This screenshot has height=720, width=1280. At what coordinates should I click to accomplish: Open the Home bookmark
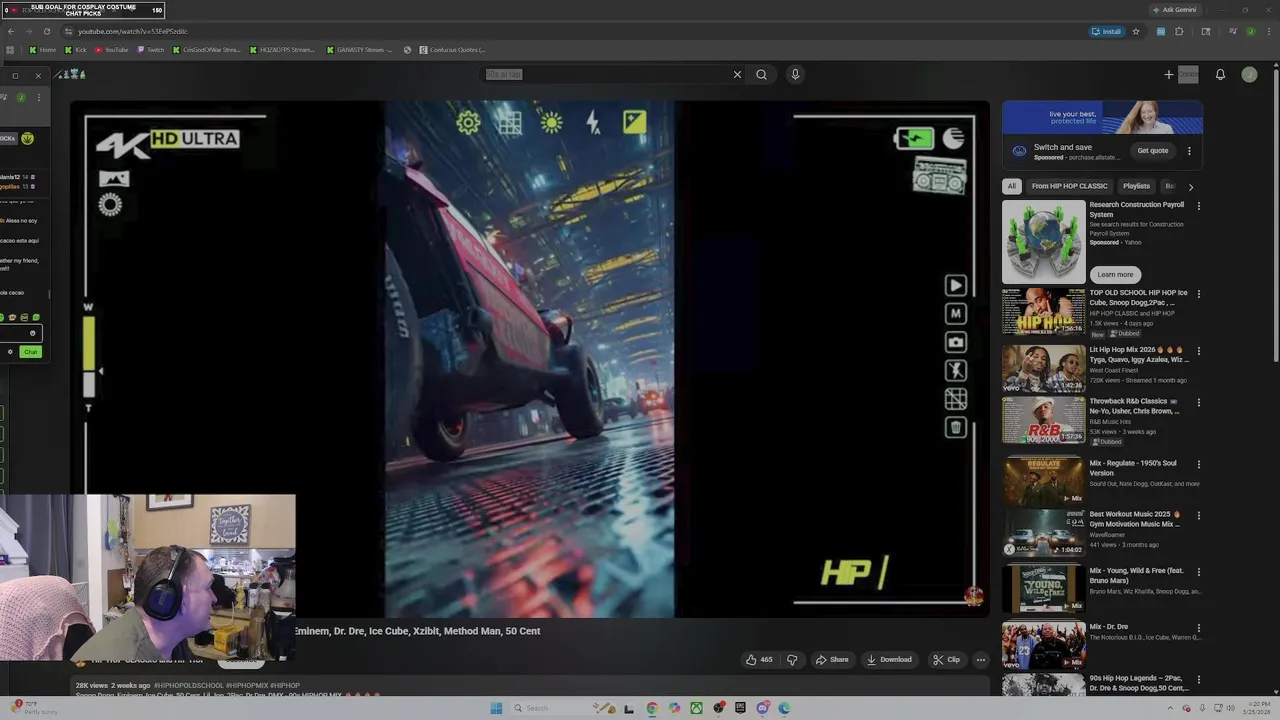tap(42, 49)
